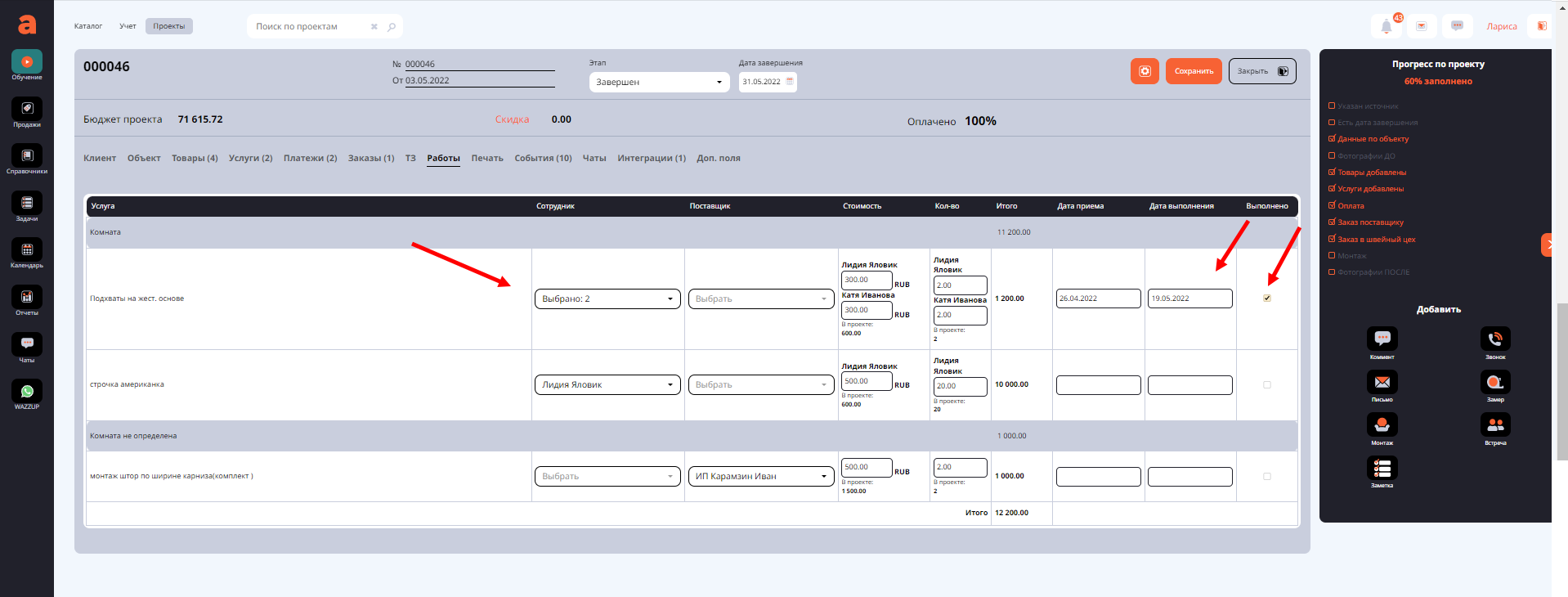The image size is (1568, 597).
Task: Add a Письмо via envelope icon
Action: coord(1382,383)
